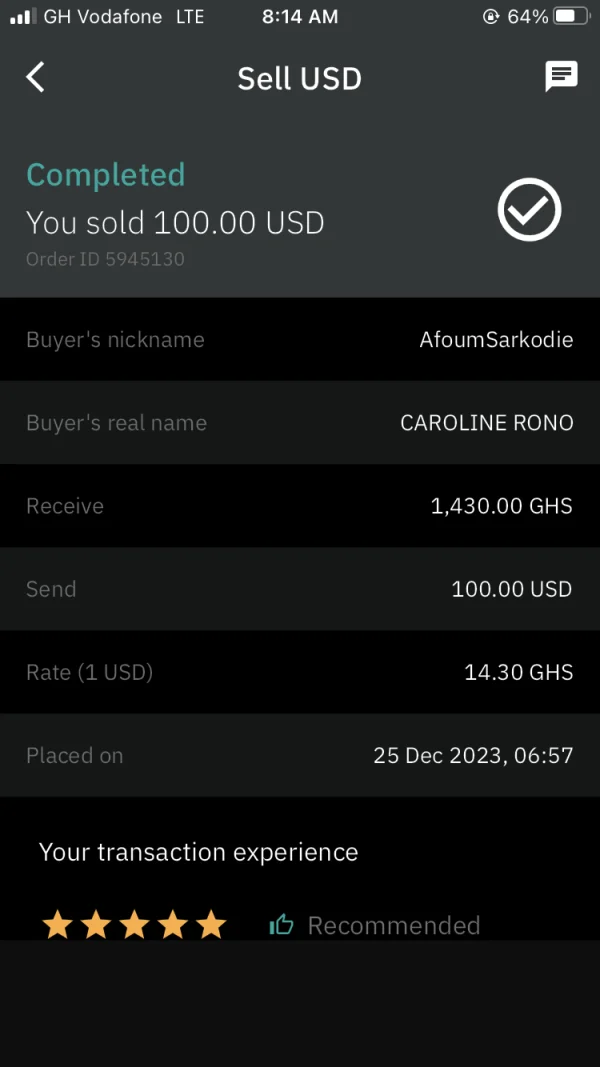Screen dimensions: 600x1067
Task: Tap the back arrow icon
Action: click(x=36, y=77)
